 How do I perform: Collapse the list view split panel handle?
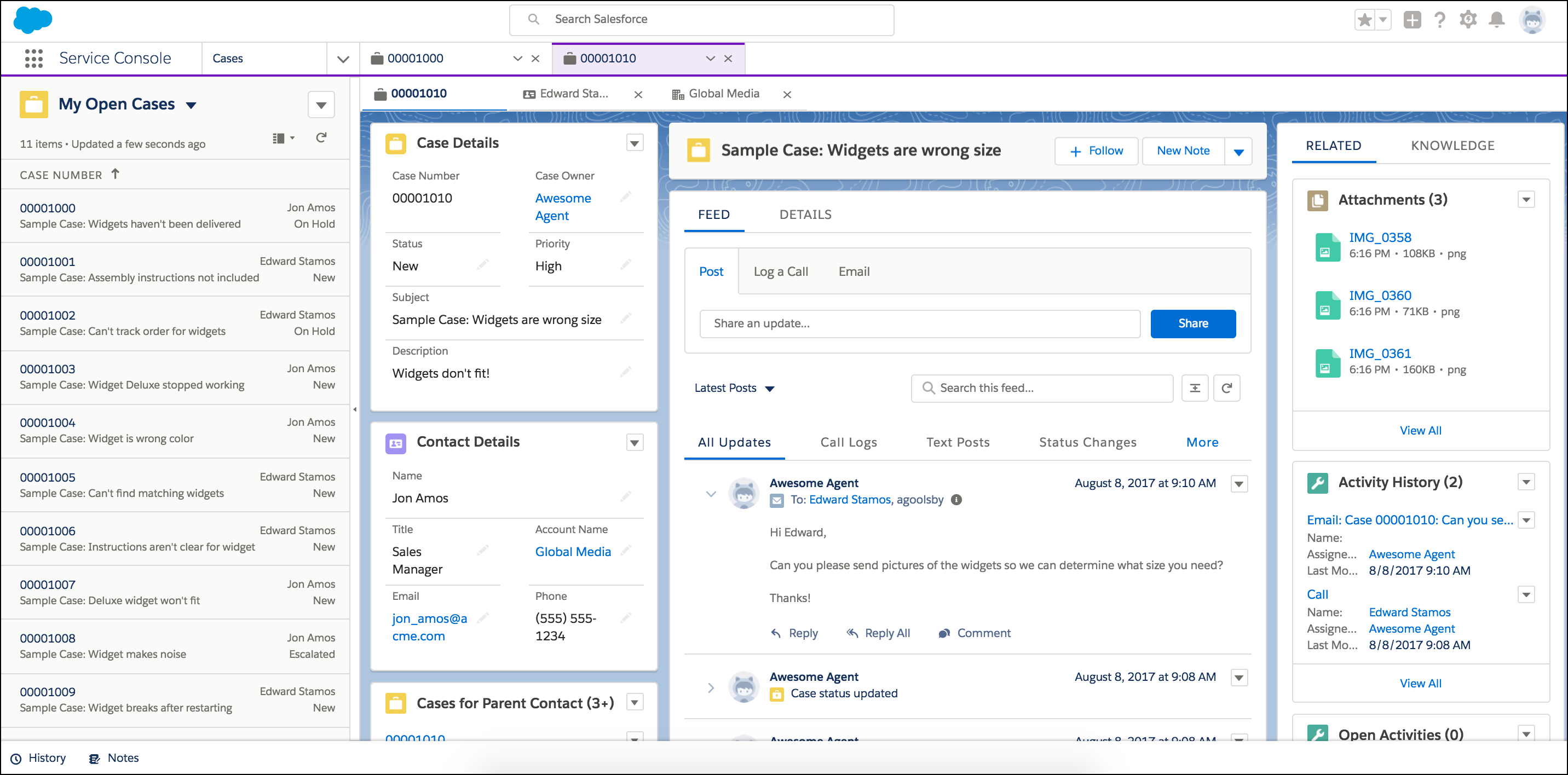(355, 409)
